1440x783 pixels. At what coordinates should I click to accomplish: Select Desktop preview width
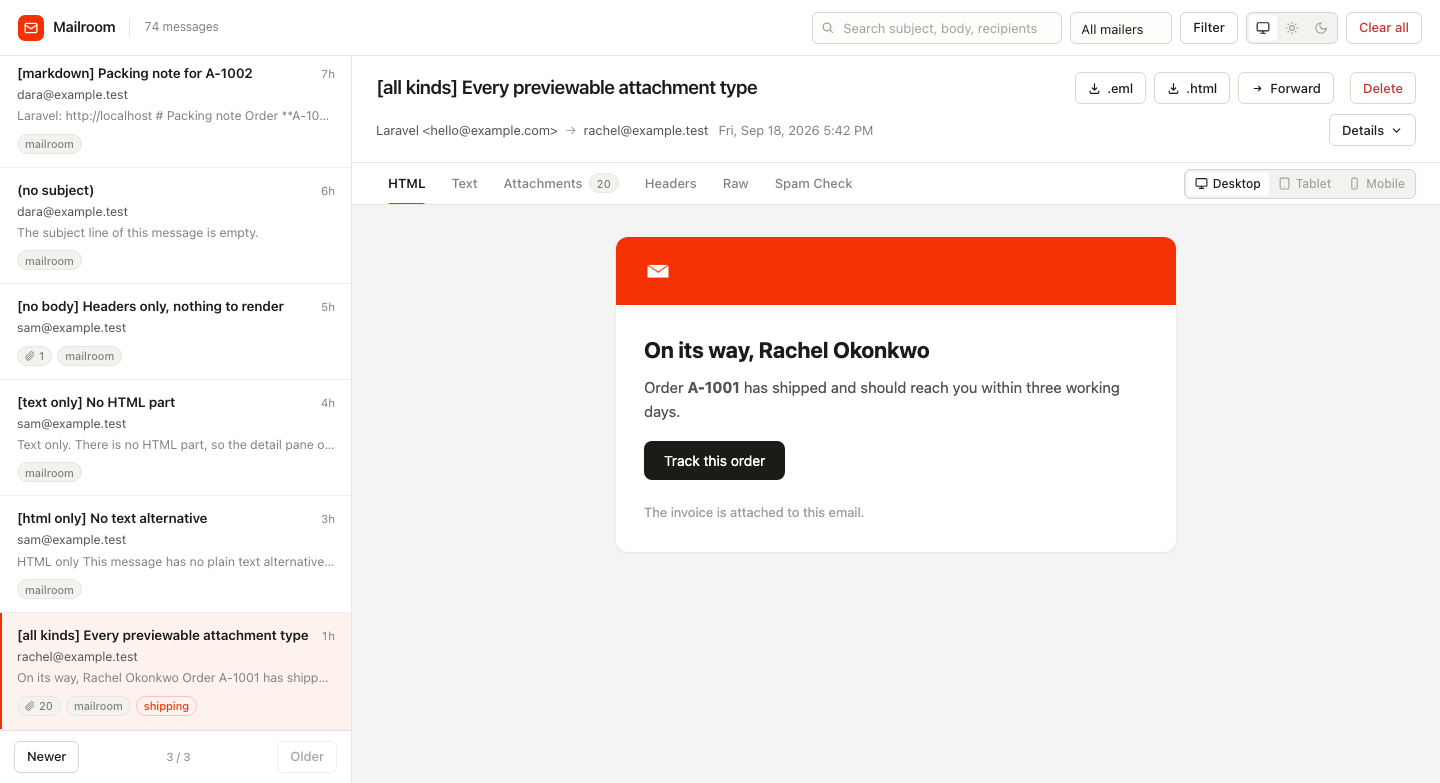coord(1227,184)
